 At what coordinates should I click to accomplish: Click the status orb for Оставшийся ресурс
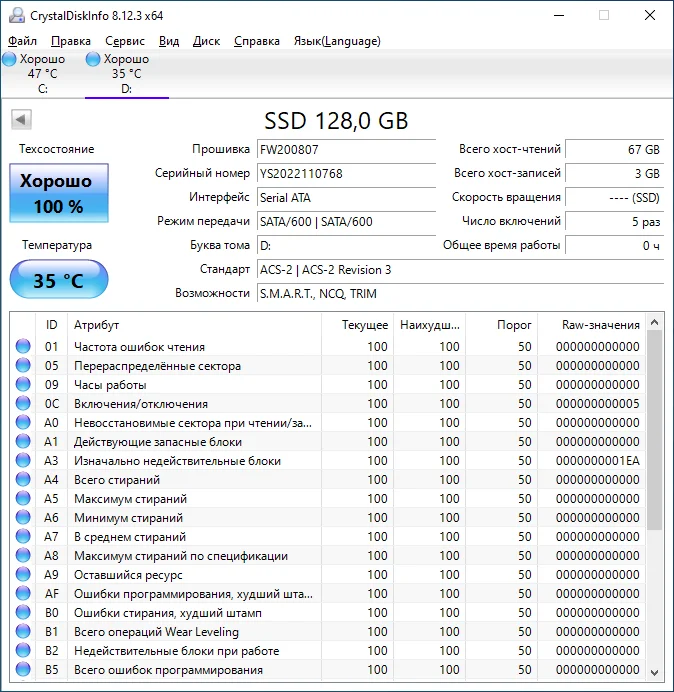coord(23,575)
